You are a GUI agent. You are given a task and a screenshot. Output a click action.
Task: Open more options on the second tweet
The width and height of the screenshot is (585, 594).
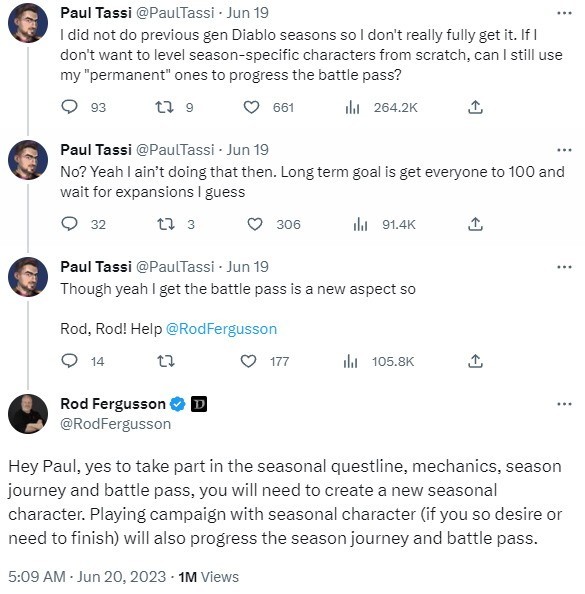click(x=564, y=150)
